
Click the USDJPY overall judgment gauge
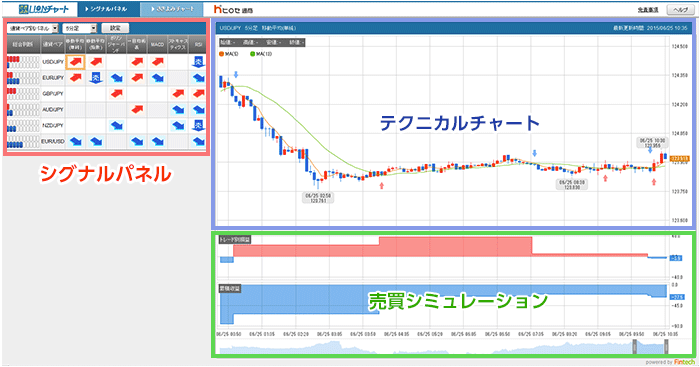(x=23, y=62)
